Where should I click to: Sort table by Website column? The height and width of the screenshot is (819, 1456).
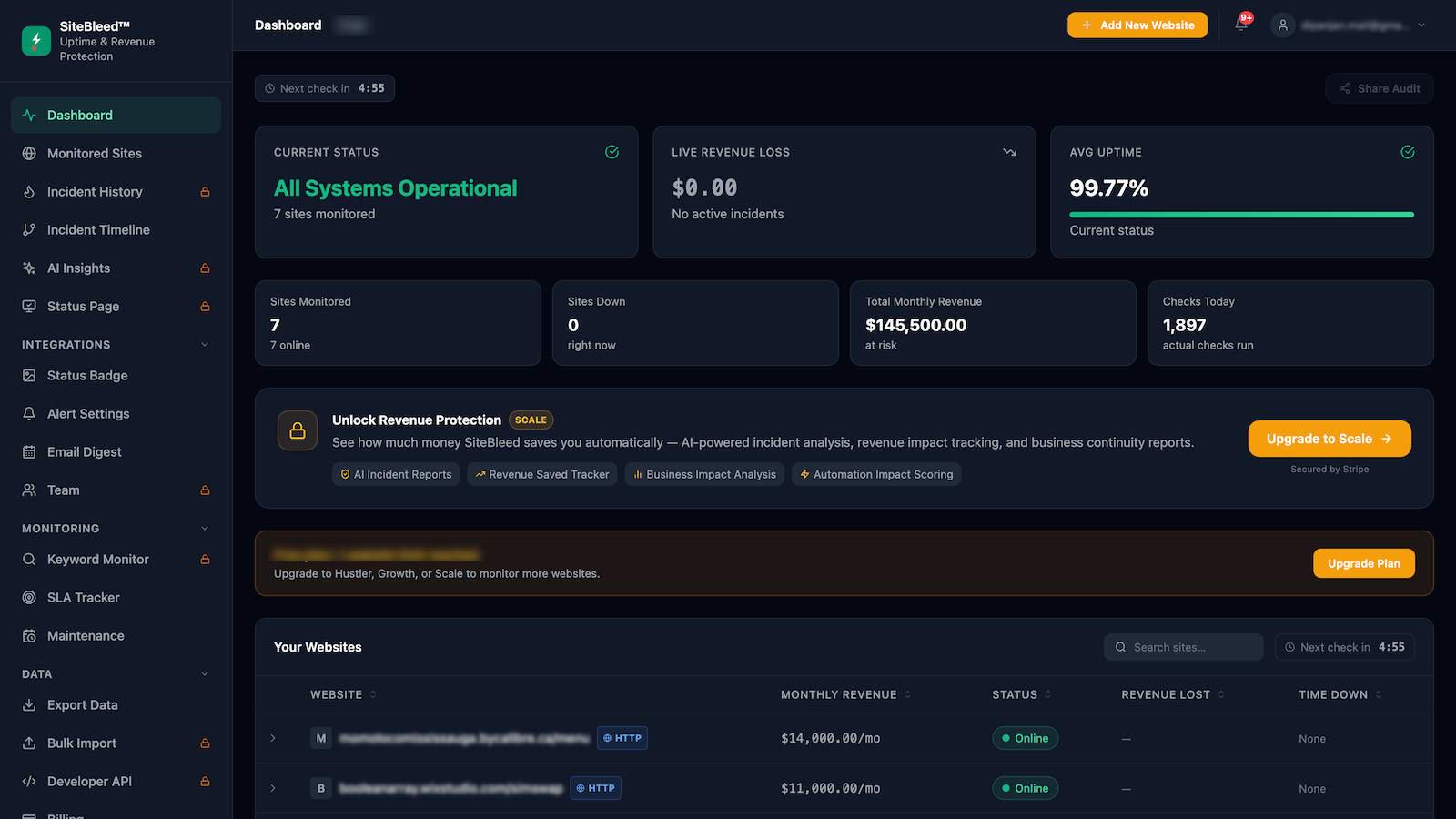(x=343, y=694)
